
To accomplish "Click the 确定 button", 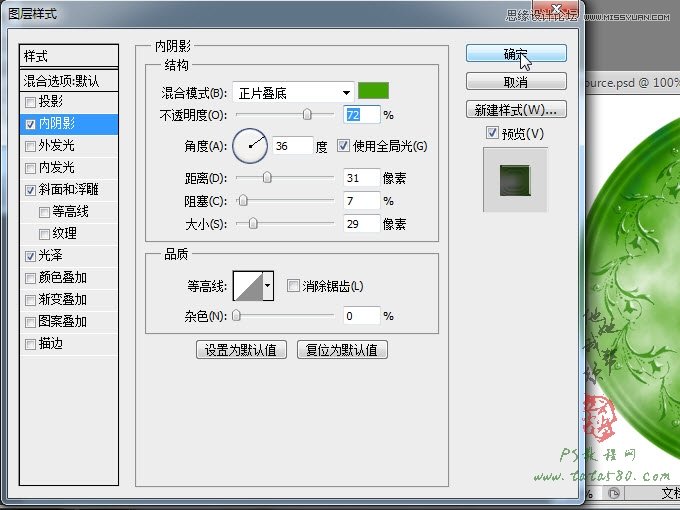I will pyautogui.click(x=516, y=54).
